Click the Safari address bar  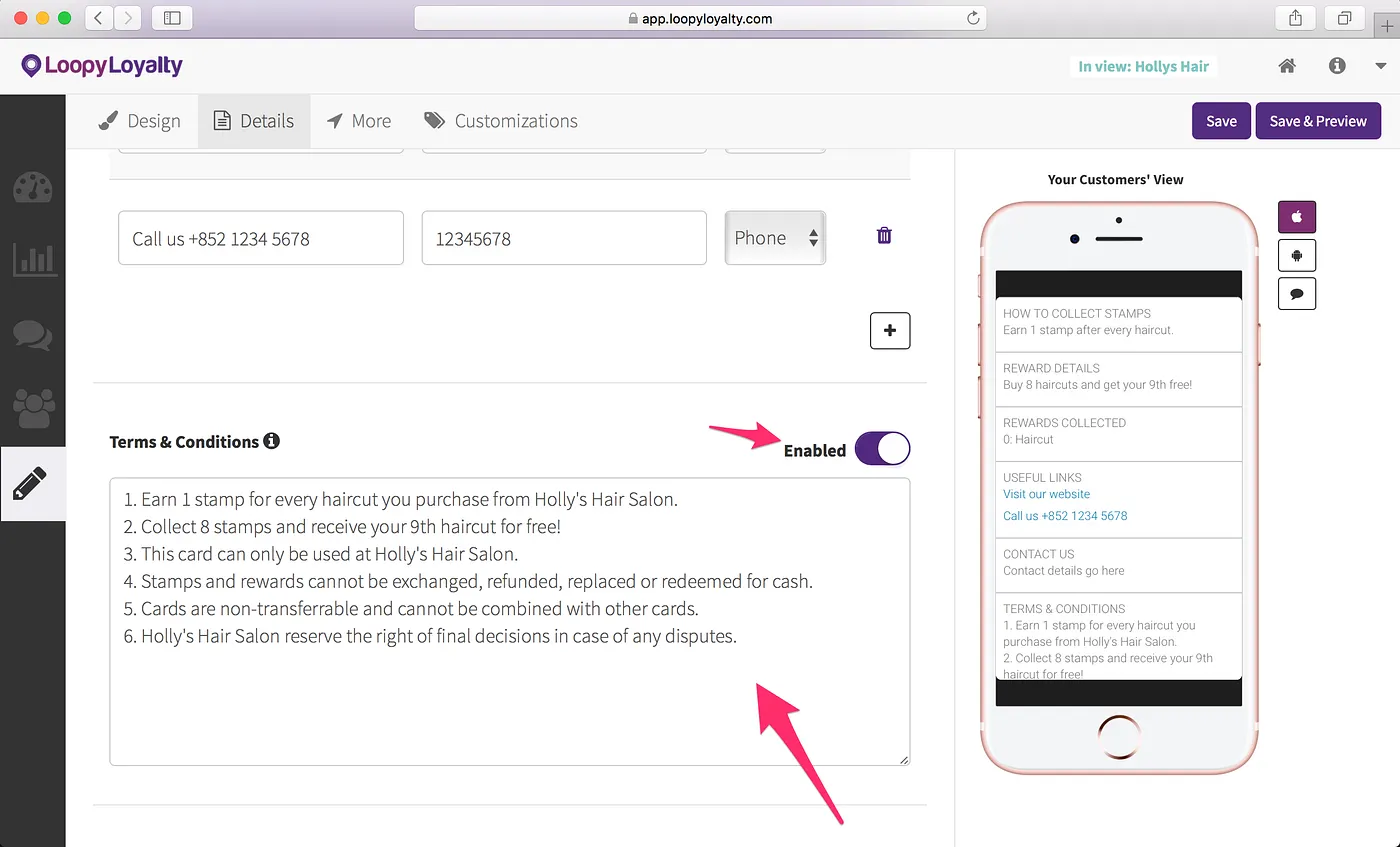(700, 18)
